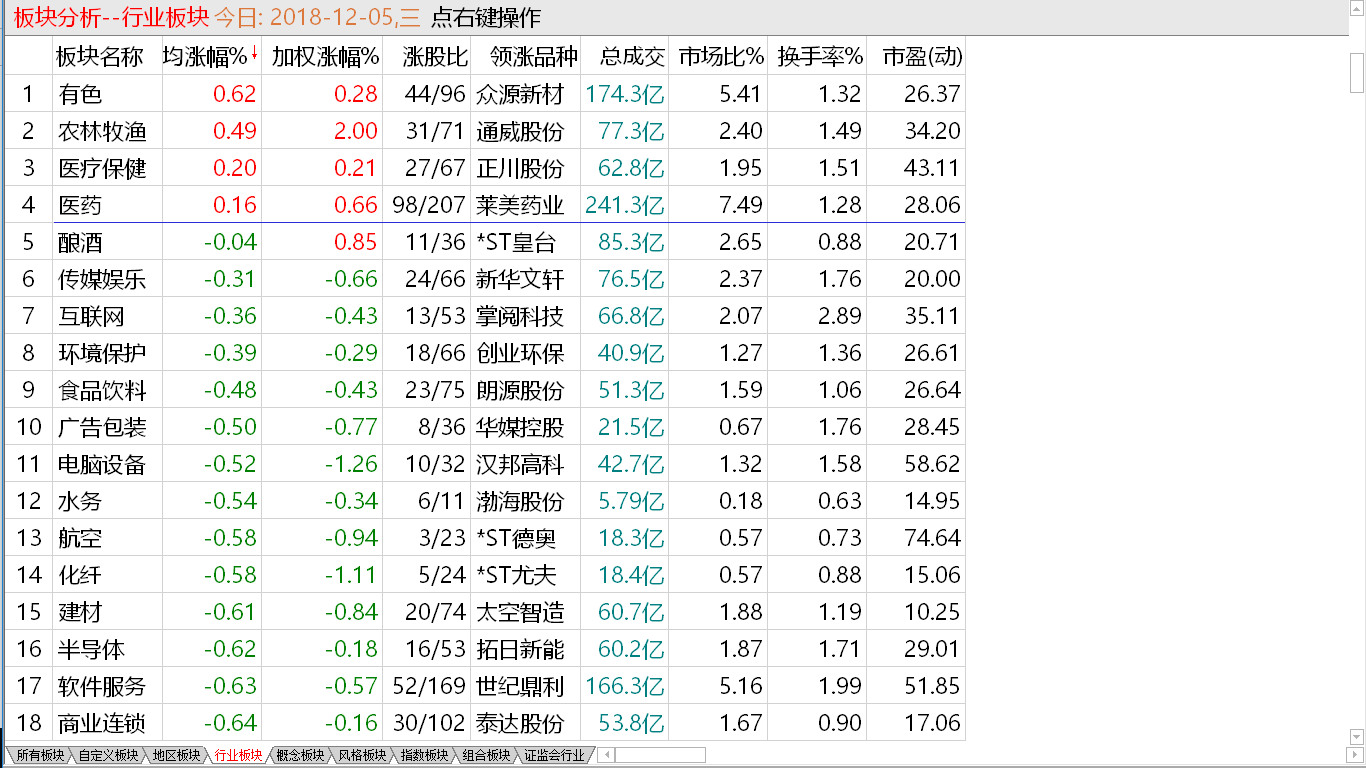Sort by 市场比% column header
Image resolution: width=1366 pixels, height=768 pixels.
pyautogui.click(x=721, y=57)
